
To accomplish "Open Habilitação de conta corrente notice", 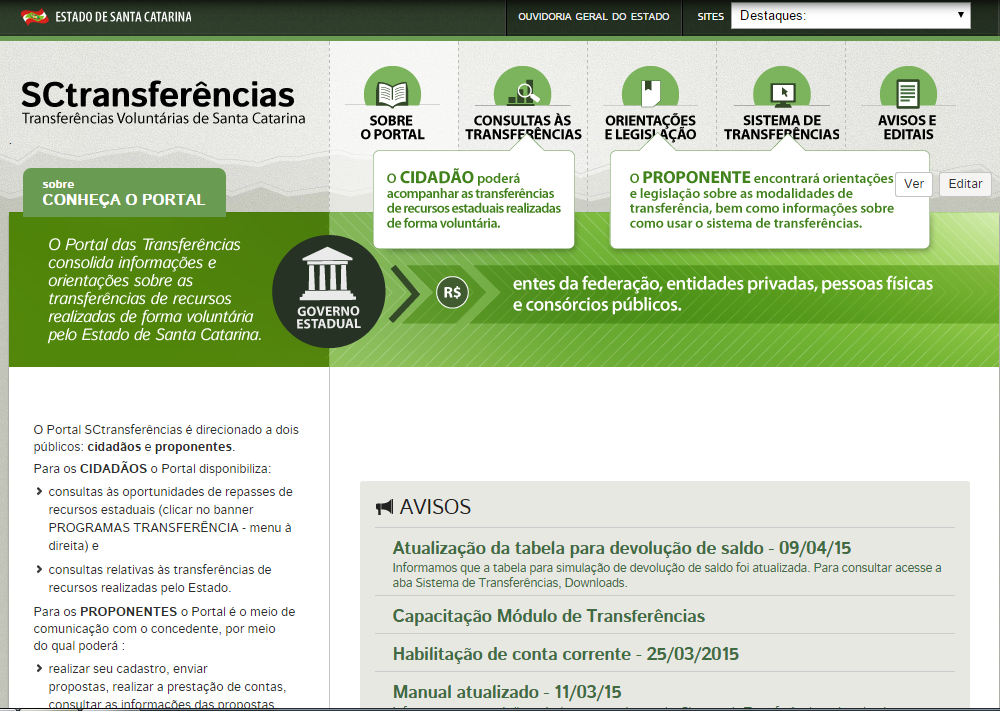I will [566, 654].
